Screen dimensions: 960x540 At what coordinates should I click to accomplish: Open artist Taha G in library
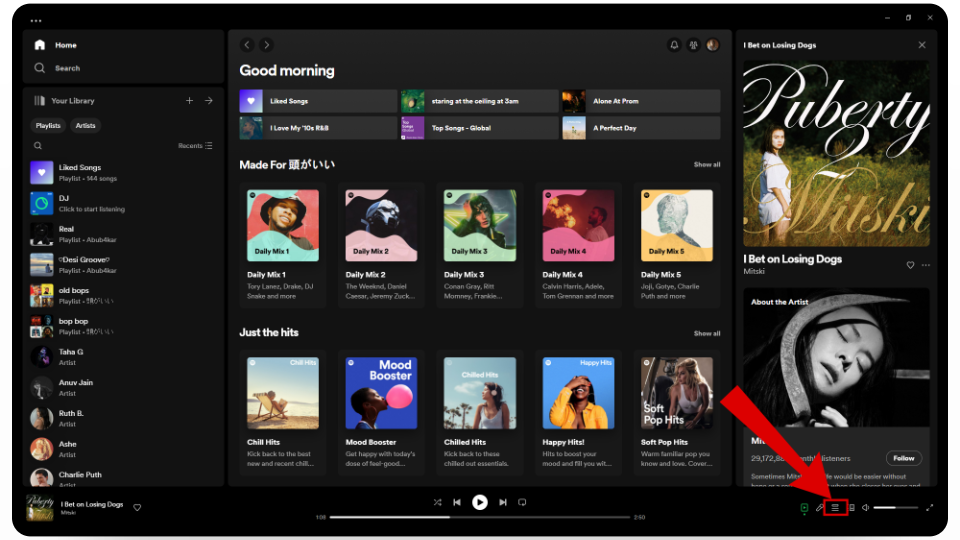point(122,357)
